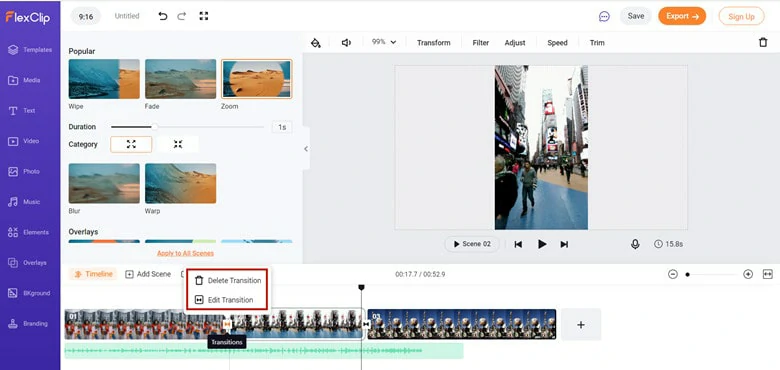Click the timeline playhead marker
The width and height of the screenshot is (780, 370).
coord(362,287)
